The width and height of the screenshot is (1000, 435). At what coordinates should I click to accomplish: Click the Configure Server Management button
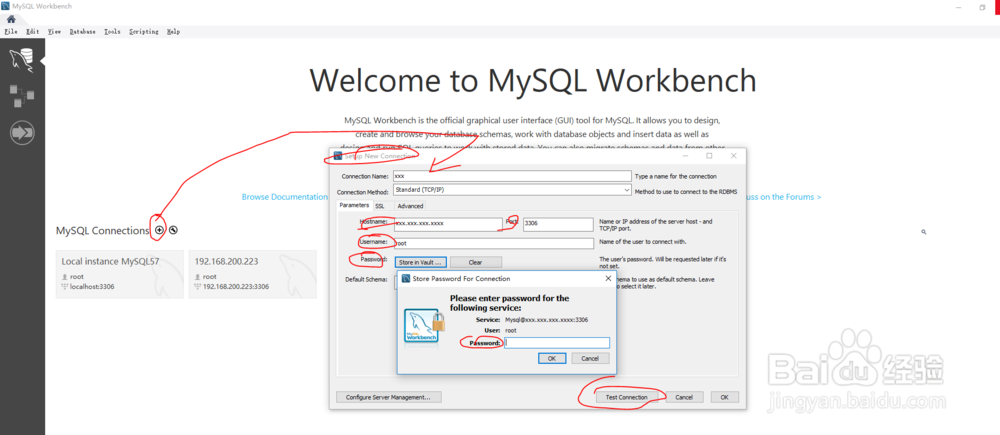[388, 397]
